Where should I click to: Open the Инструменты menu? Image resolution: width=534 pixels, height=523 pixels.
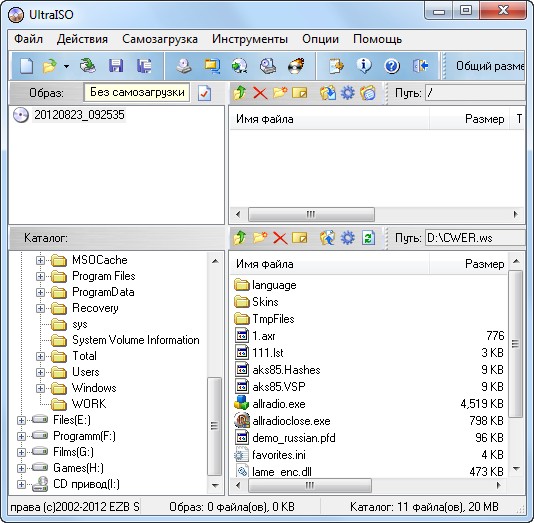250,39
